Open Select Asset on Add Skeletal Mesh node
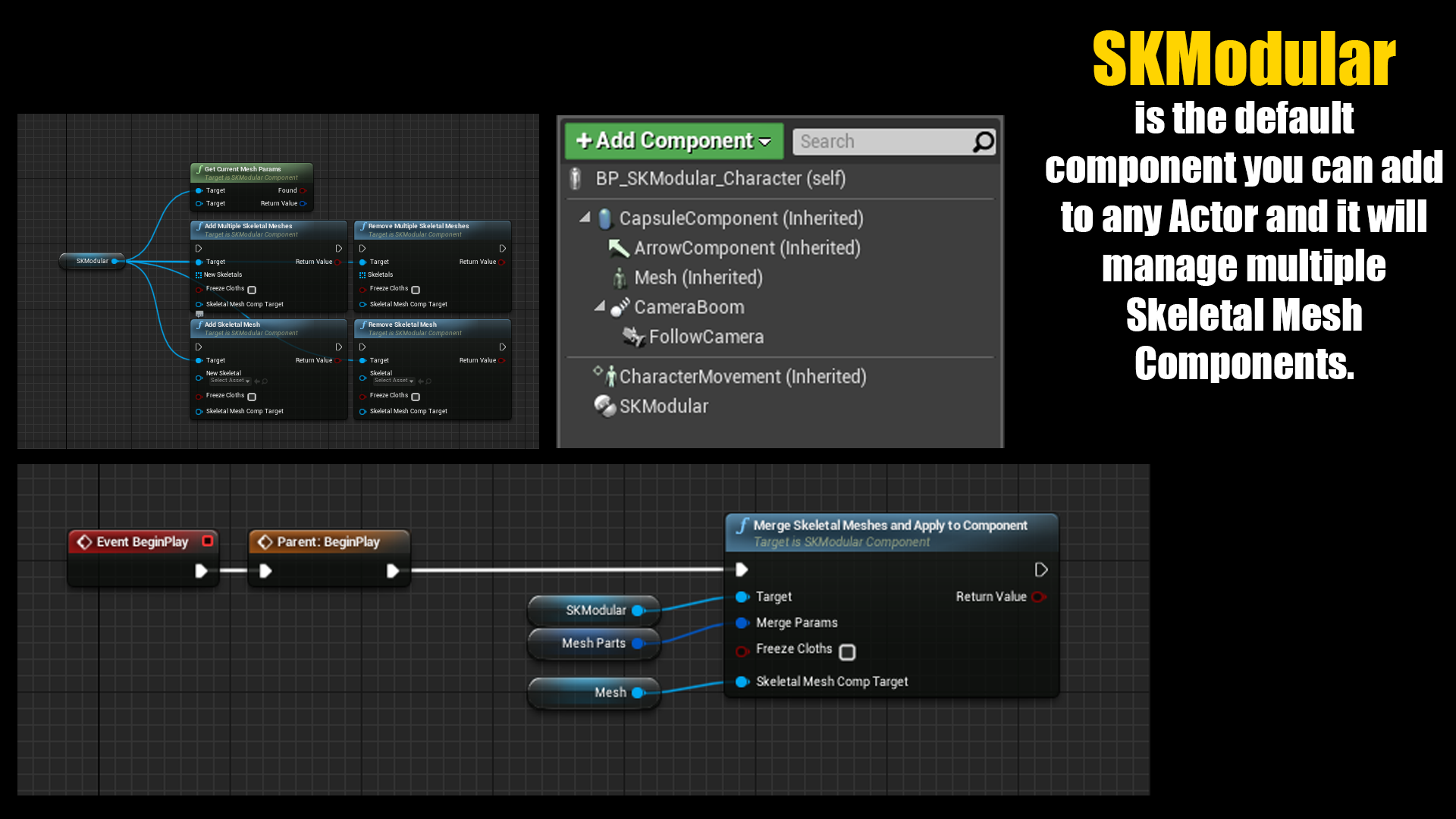The image size is (1456, 819). [x=230, y=381]
